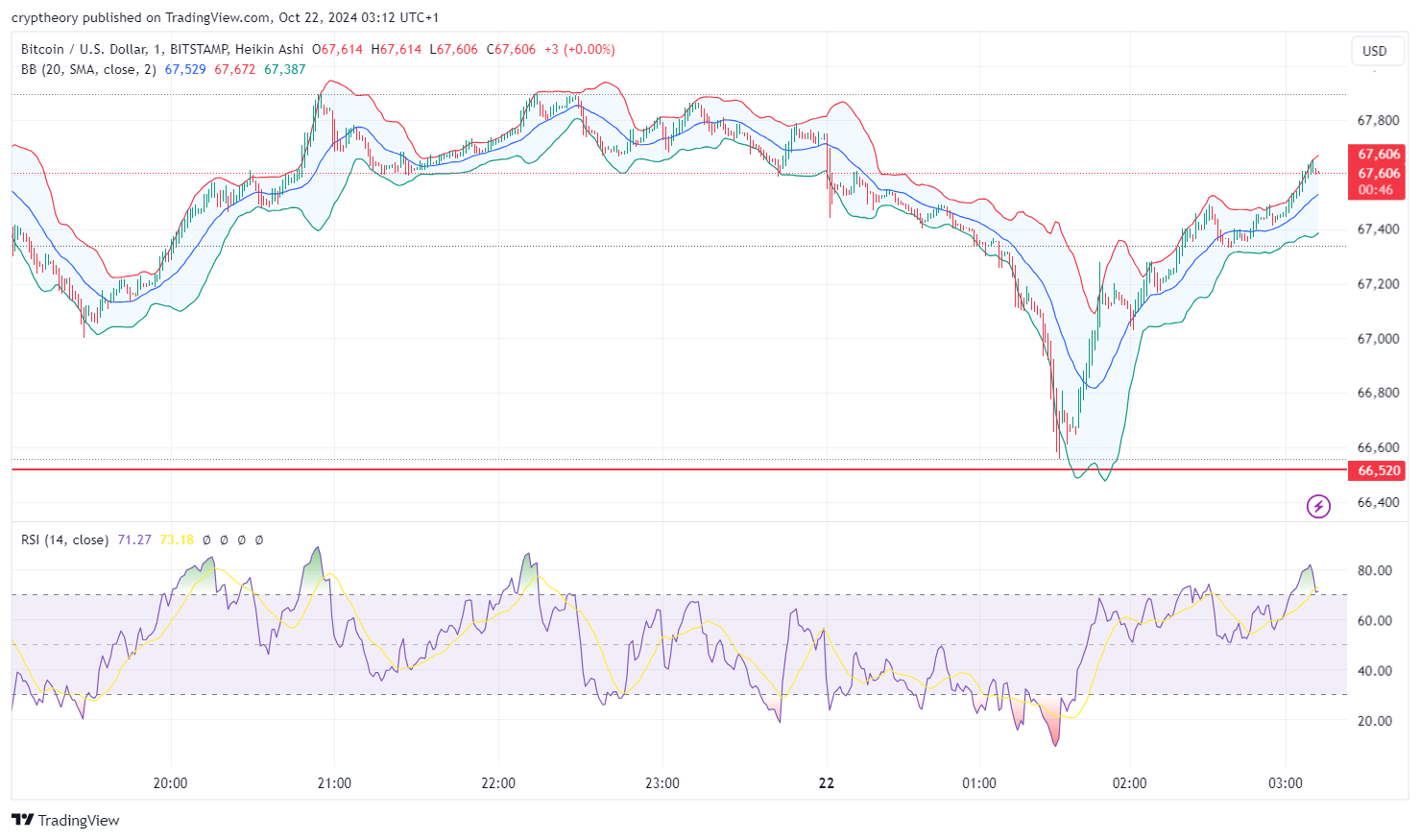
Task: Click the published-on TradingView.com header text
Action: pos(226,17)
